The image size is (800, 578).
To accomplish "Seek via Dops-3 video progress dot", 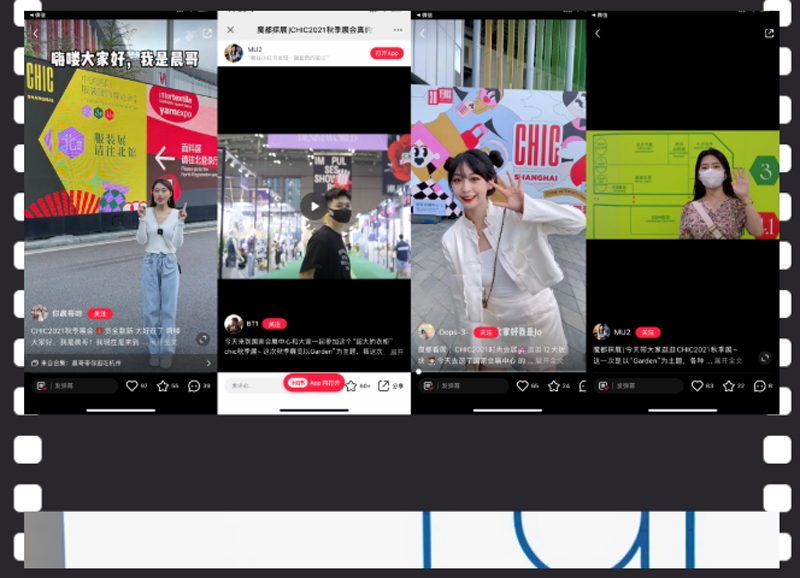I will pyautogui.click(x=419, y=371).
